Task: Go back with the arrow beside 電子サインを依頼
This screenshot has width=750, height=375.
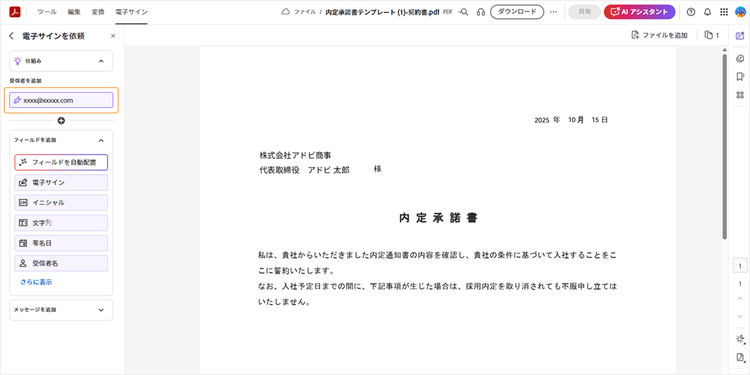Action: (11, 36)
